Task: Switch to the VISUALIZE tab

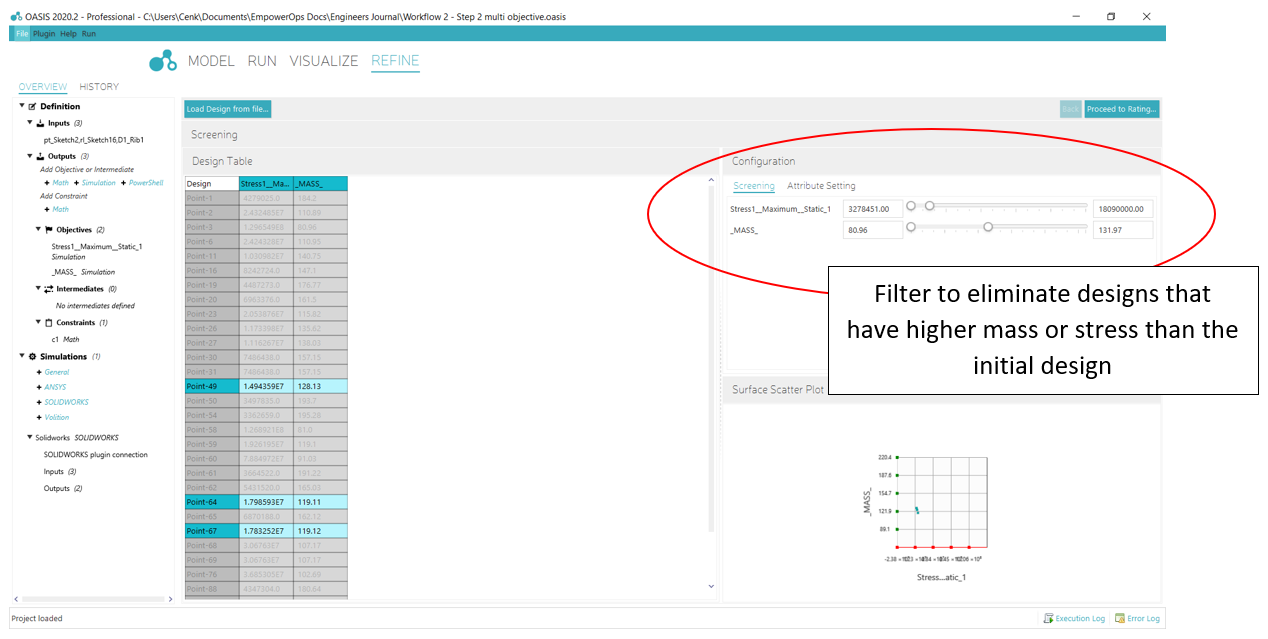Action: point(324,61)
